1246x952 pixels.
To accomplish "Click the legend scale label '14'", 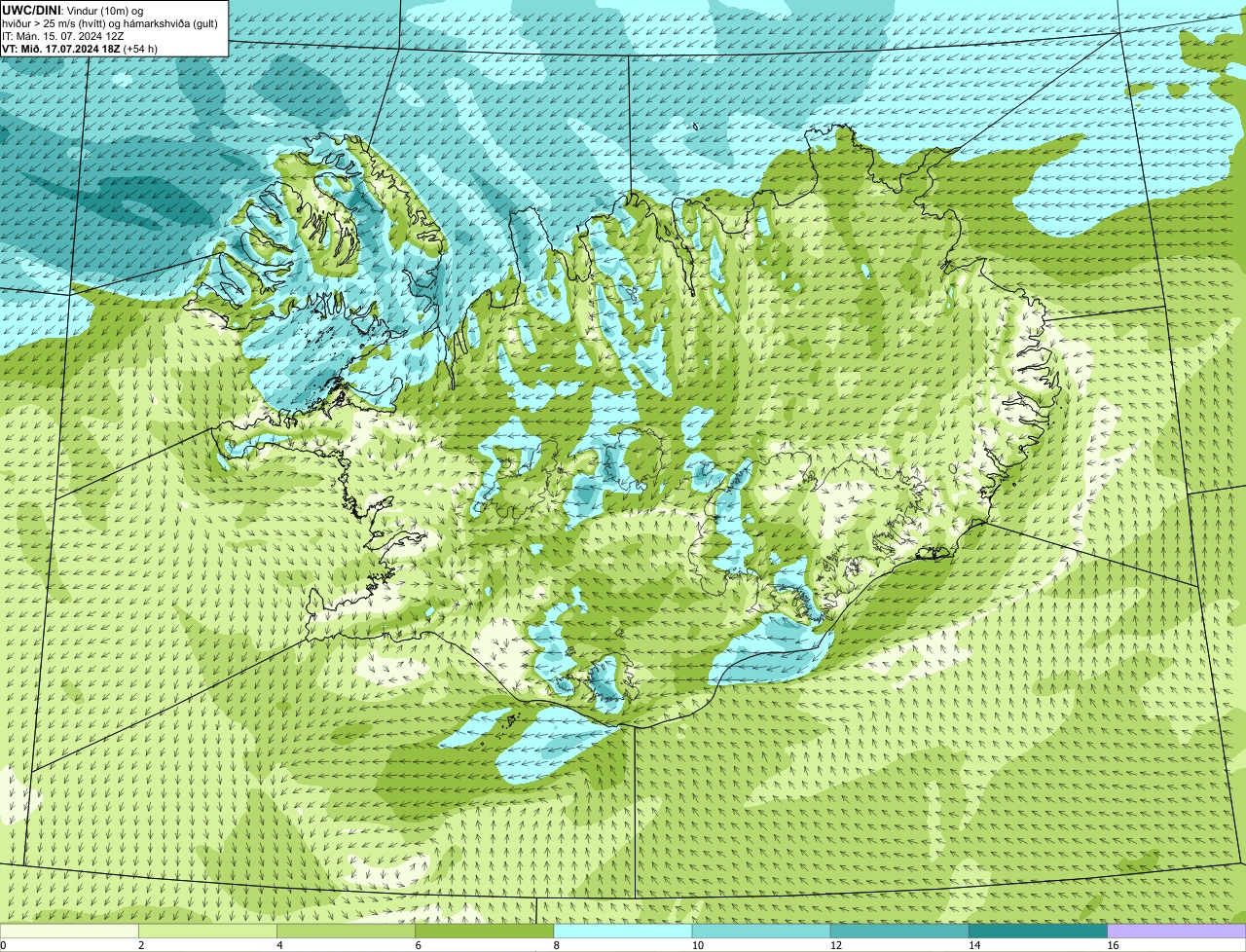I will [974, 945].
